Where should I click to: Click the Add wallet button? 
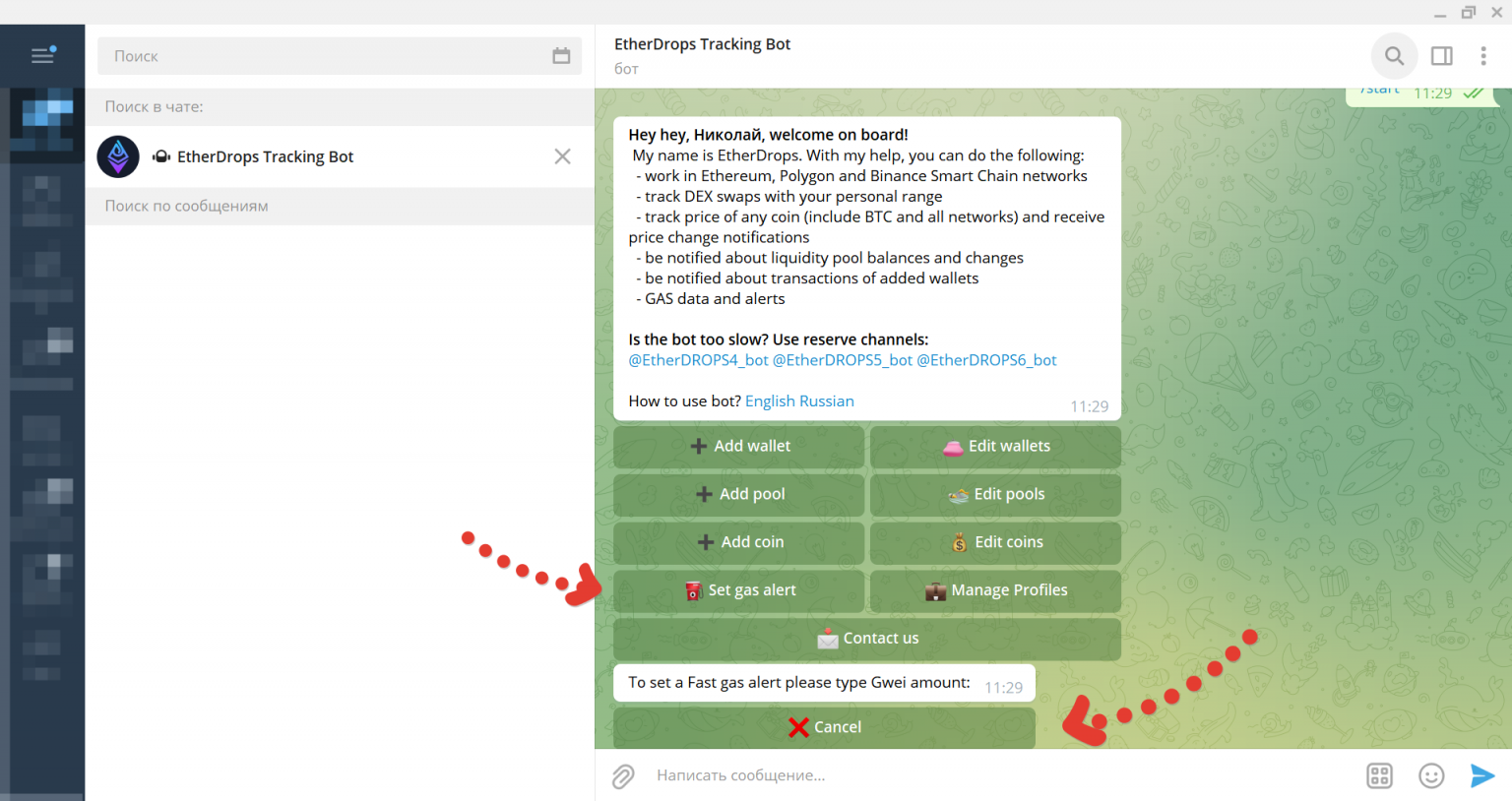pos(739,447)
